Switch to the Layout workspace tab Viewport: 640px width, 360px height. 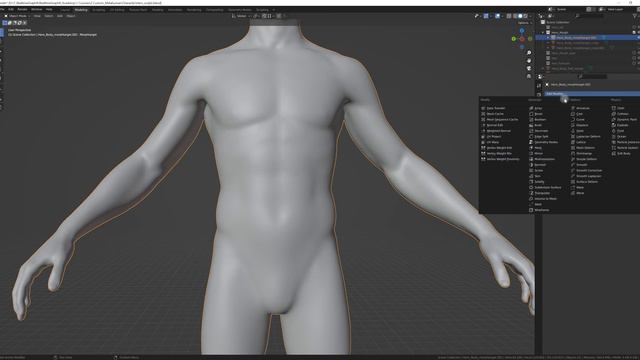[65, 9]
